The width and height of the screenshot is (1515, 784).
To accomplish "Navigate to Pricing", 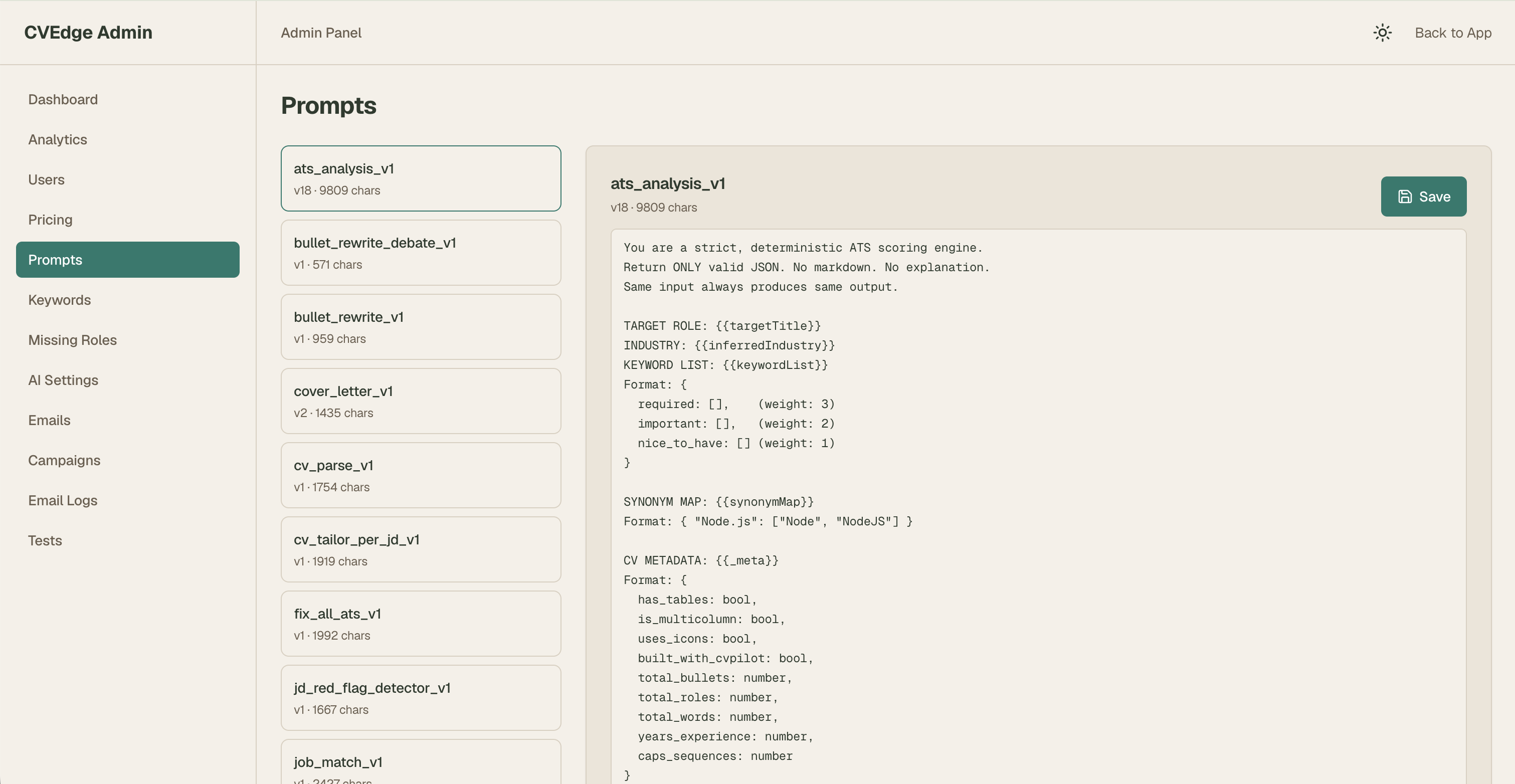I will [x=128, y=220].
